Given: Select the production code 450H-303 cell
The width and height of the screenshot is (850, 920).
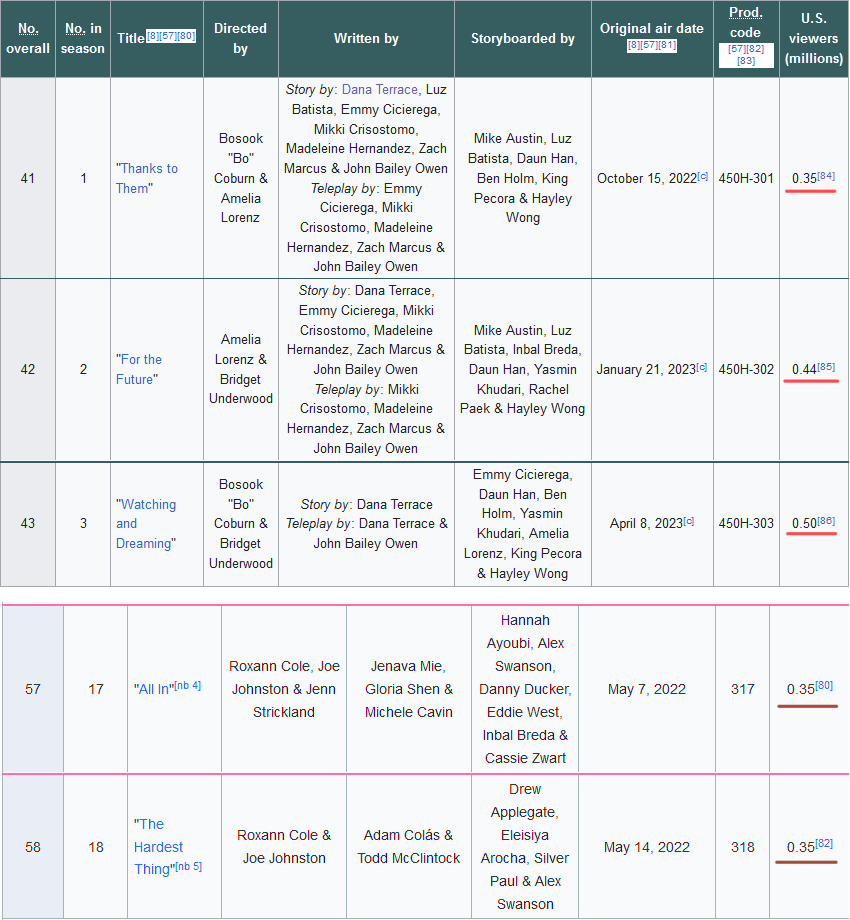Looking at the screenshot, I should point(746,523).
